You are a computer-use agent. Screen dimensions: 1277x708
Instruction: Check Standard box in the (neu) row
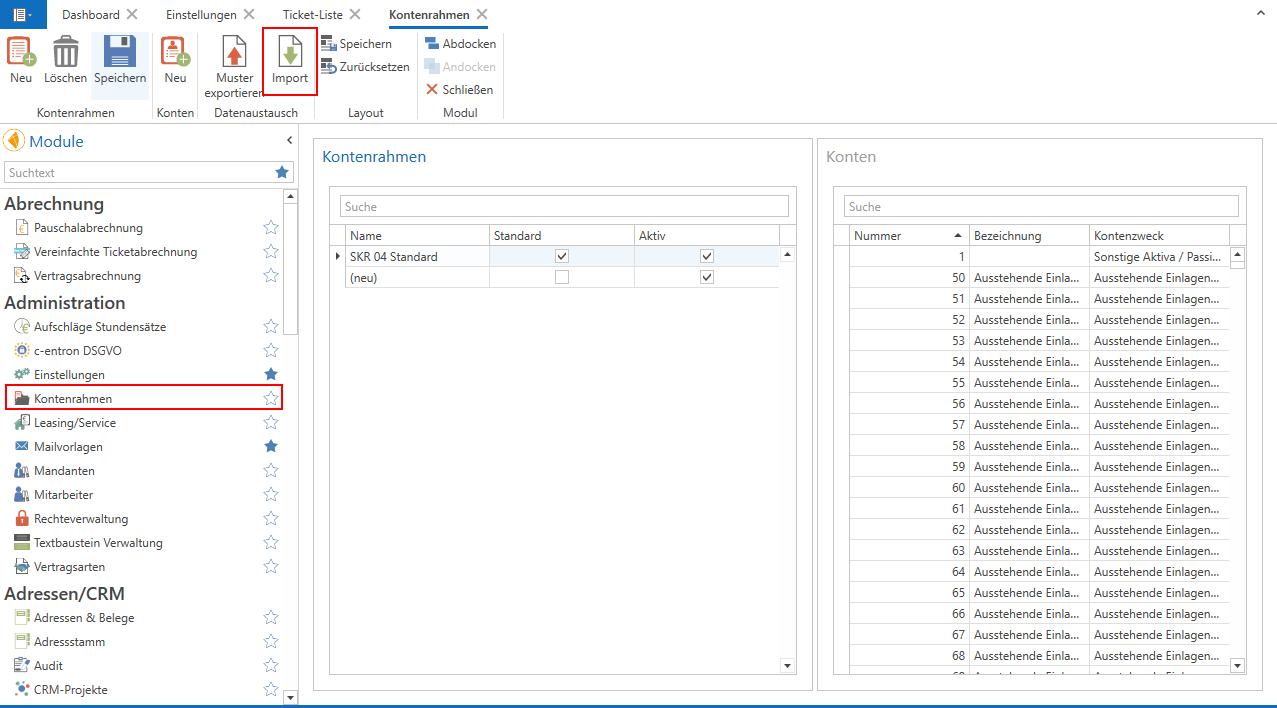(561, 277)
